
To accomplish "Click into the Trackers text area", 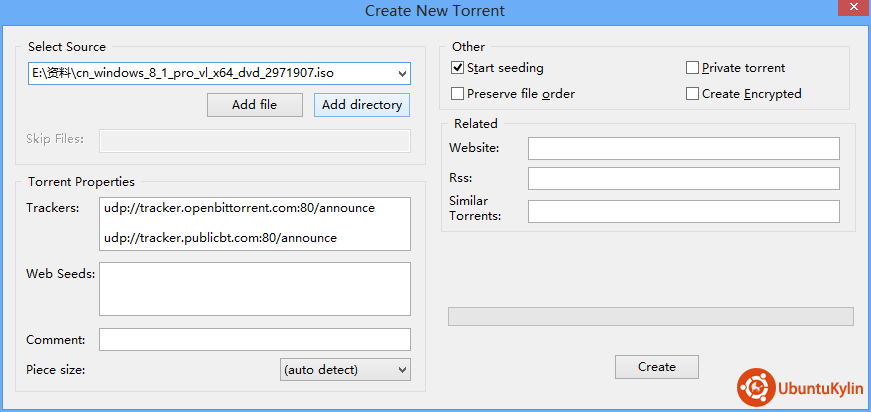I will (255, 224).
